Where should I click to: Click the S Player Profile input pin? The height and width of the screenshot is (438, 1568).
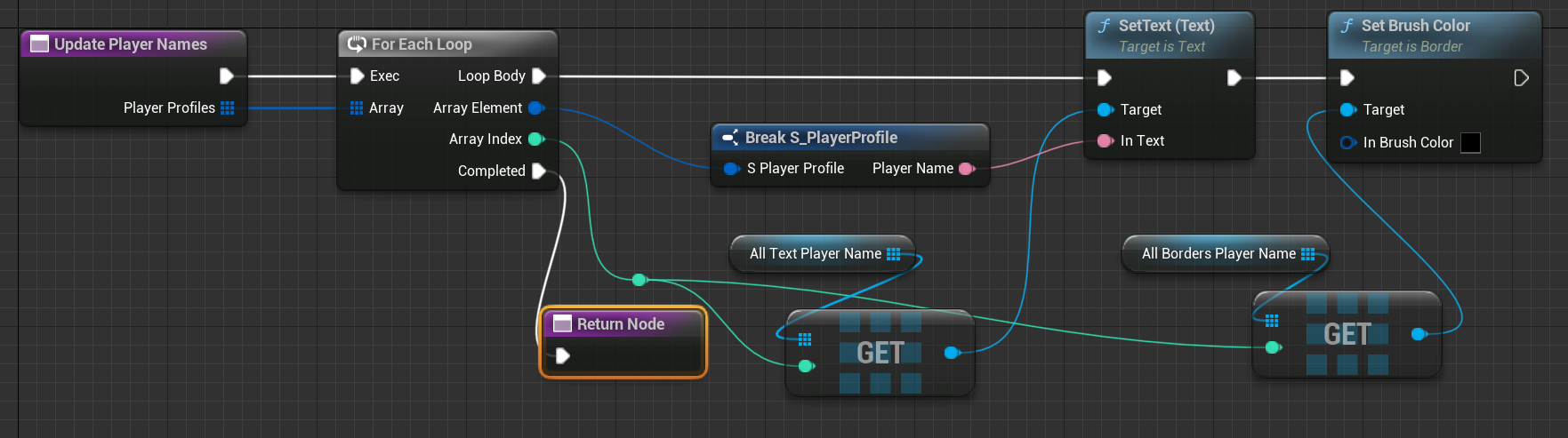[732, 168]
